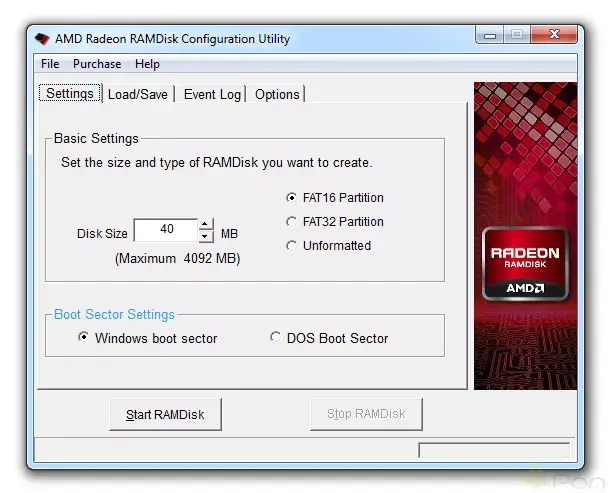Viewport: 609px width, 493px height.
Task: Click the Stop RAMDisk button
Action: tap(366, 414)
